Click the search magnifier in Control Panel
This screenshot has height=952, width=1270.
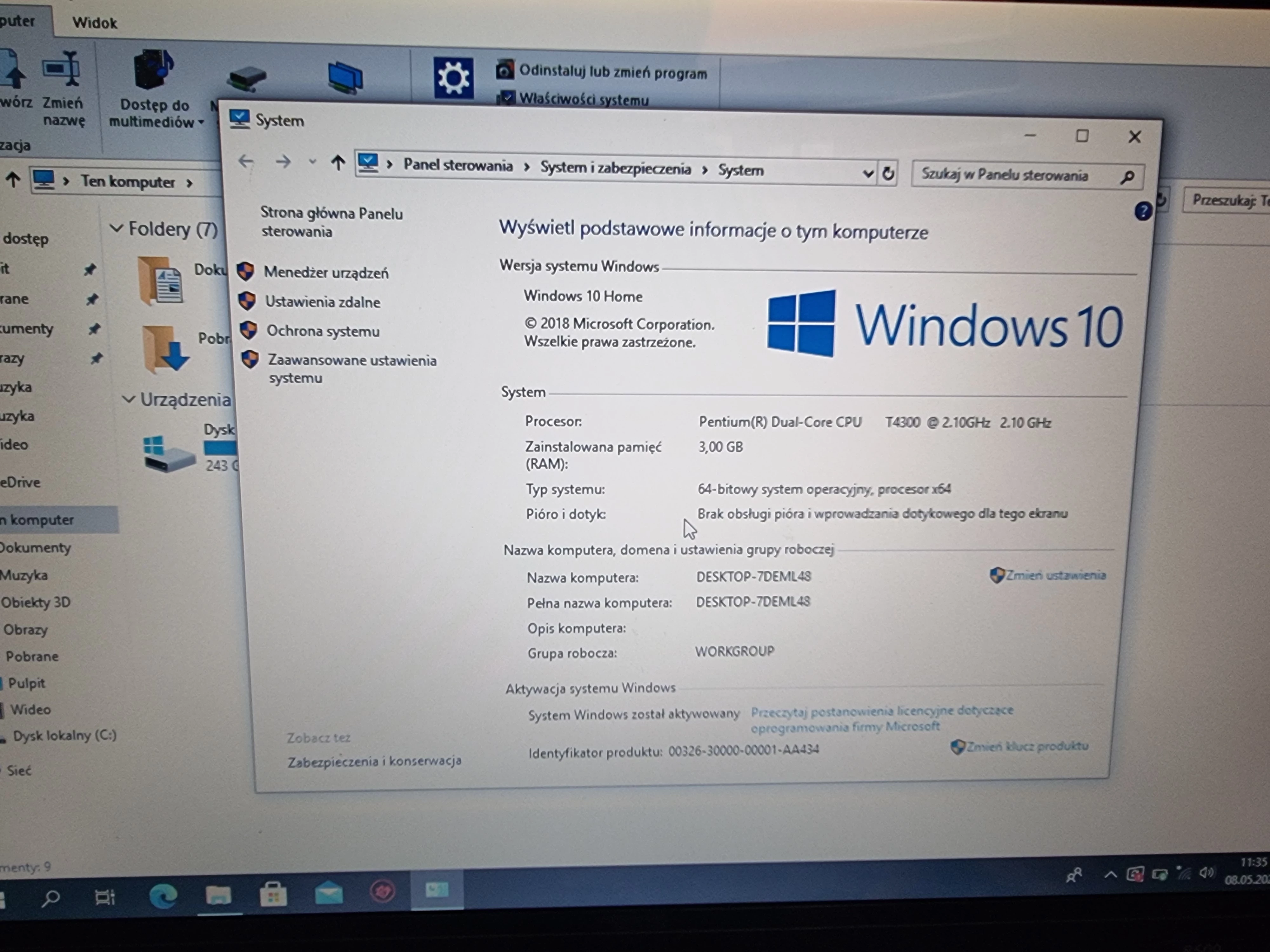(x=1127, y=177)
